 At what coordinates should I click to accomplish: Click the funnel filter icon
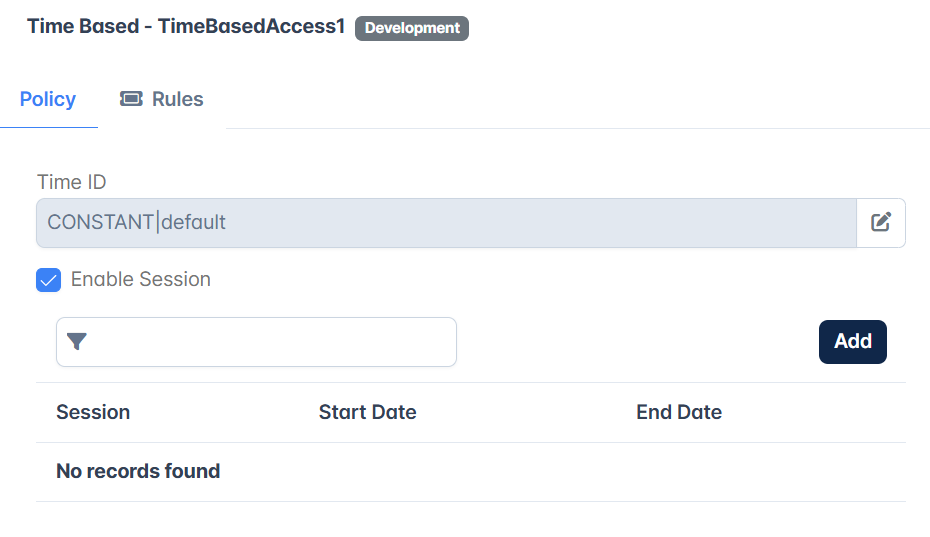tap(77, 342)
